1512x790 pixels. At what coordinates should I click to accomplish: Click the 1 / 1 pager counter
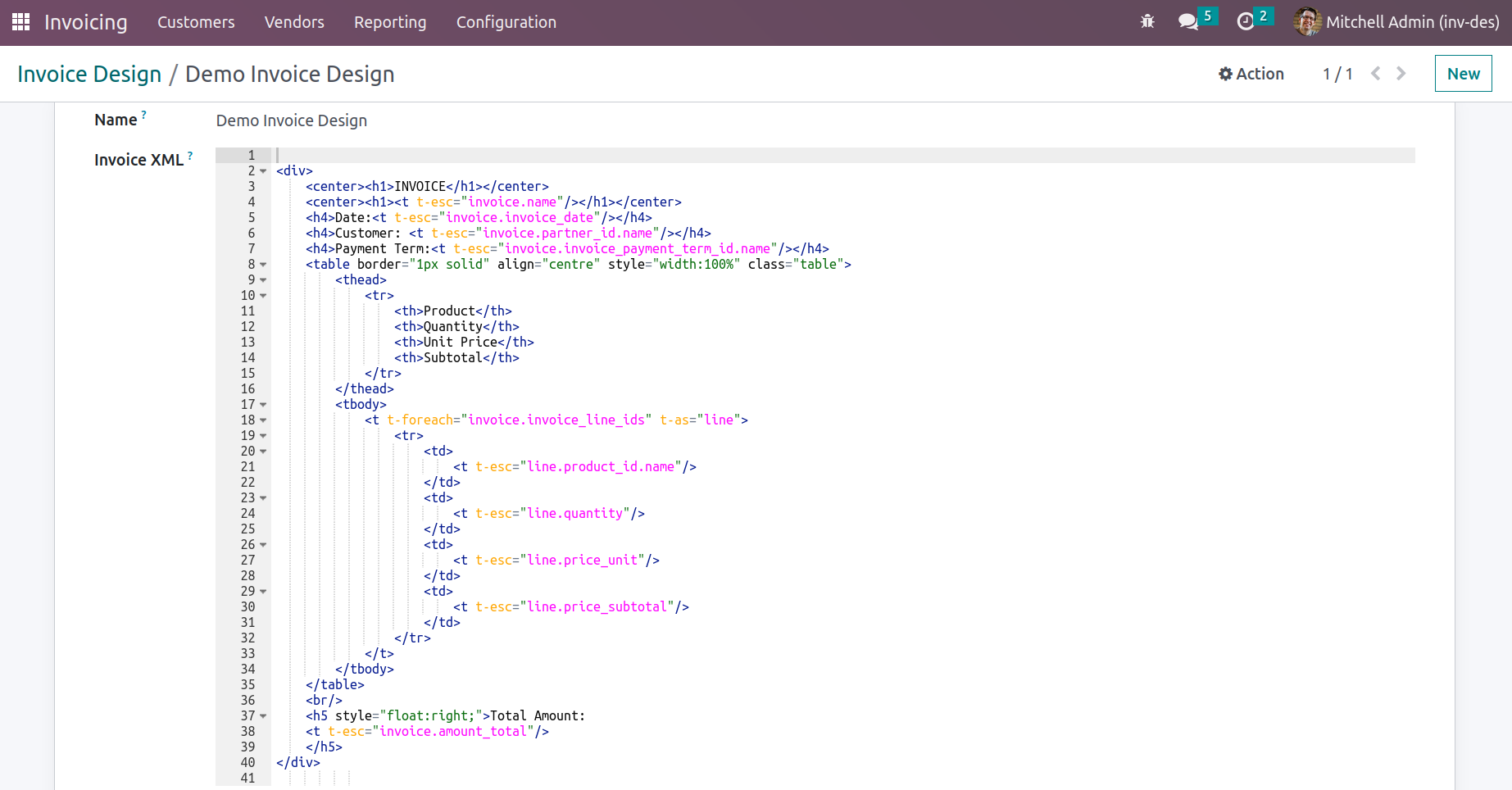pos(1337,74)
